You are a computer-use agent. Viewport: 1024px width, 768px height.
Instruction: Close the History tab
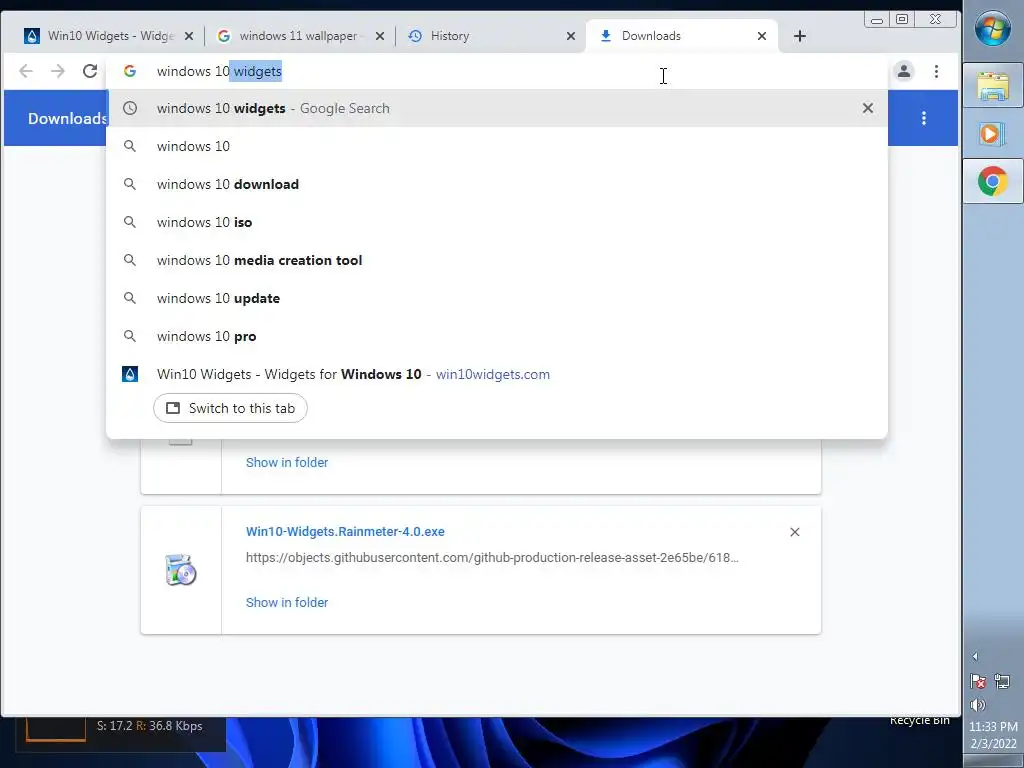click(x=571, y=36)
